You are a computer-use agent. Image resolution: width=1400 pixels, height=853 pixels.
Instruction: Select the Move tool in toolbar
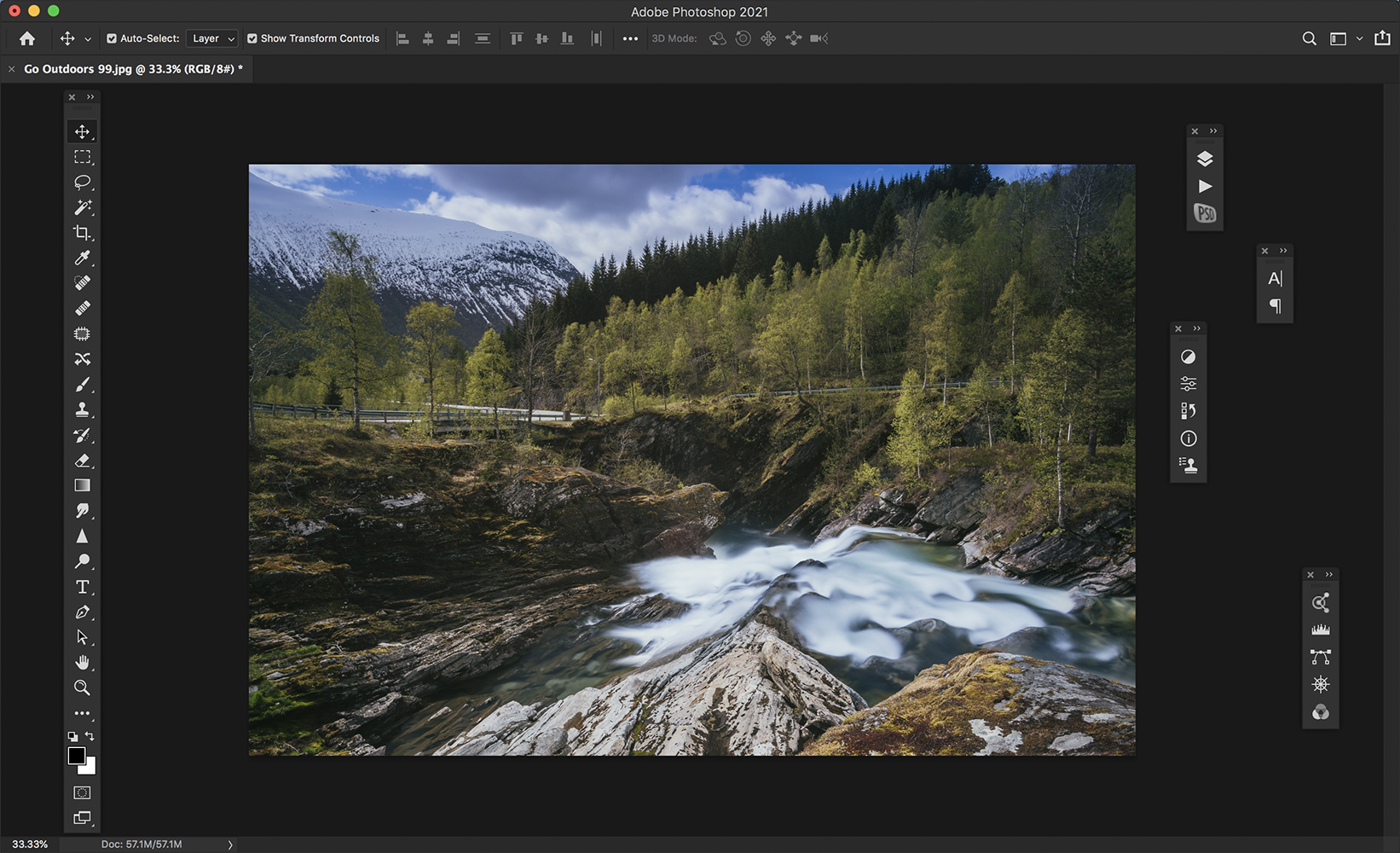coord(82,131)
